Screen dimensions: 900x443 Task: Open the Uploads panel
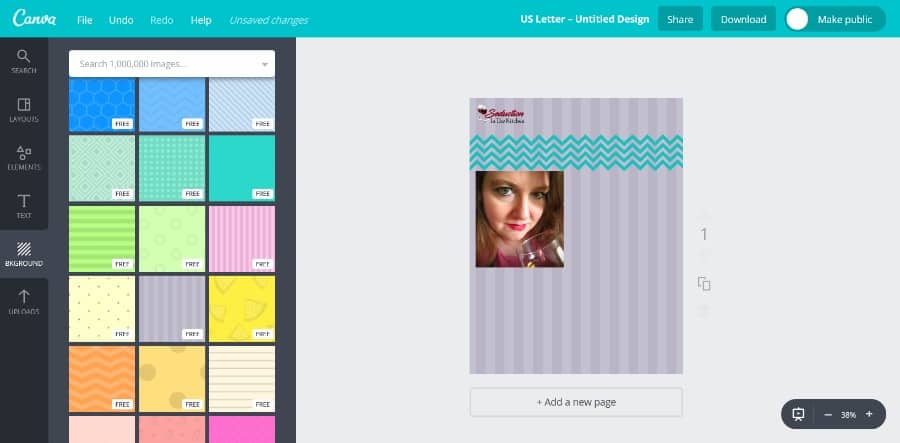24,302
